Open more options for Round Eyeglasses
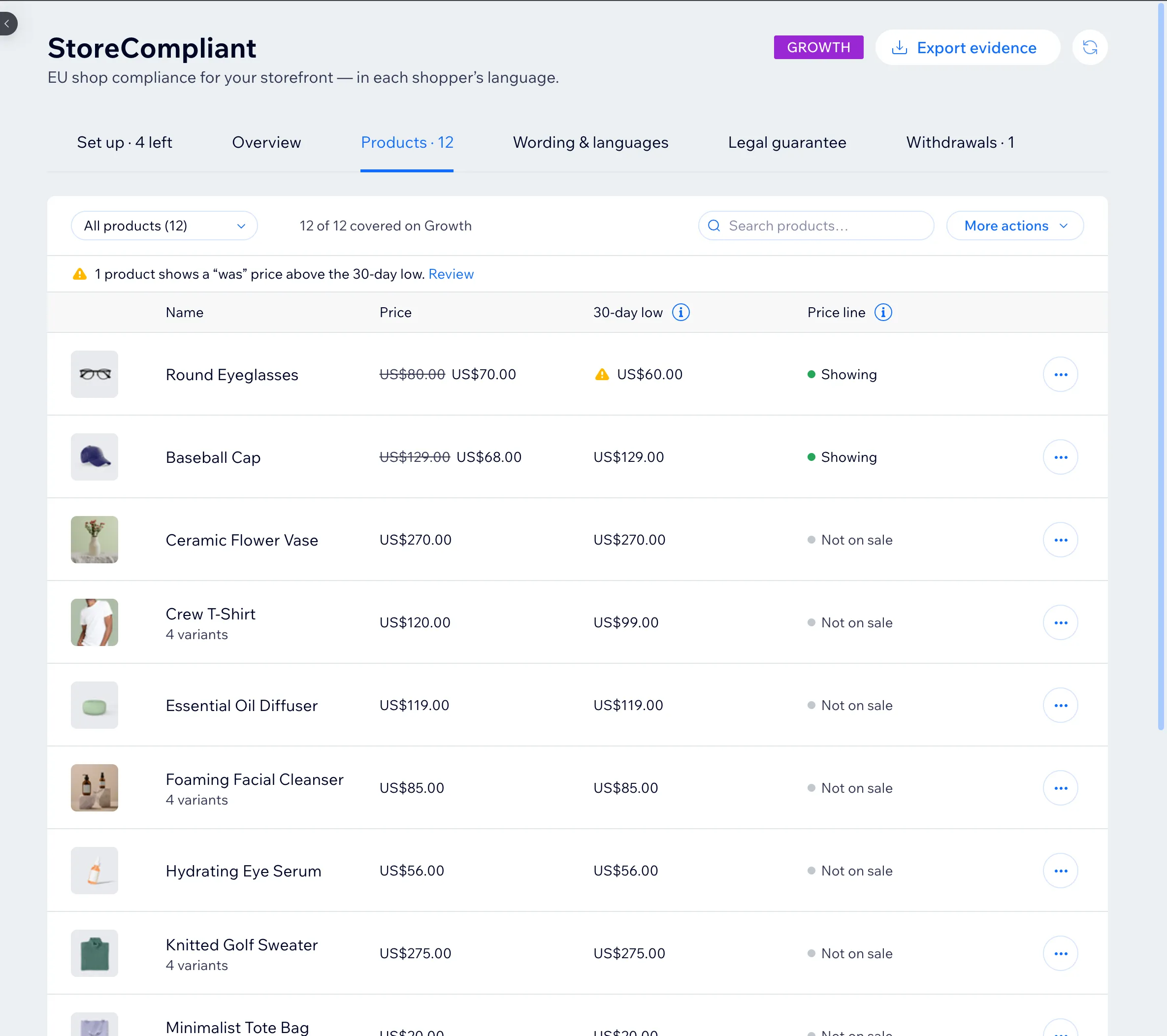 click(1060, 374)
